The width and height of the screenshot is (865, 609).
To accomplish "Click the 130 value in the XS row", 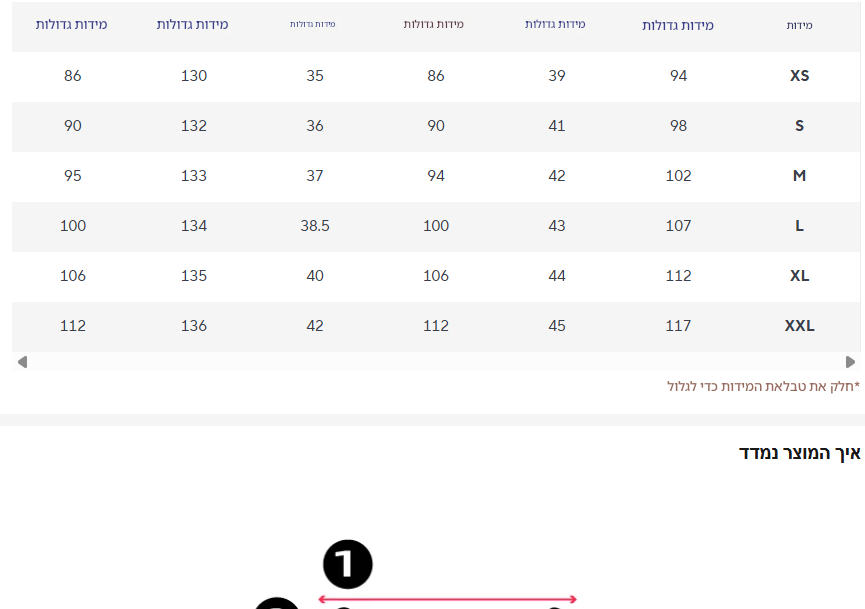I will tap(194, 76).
